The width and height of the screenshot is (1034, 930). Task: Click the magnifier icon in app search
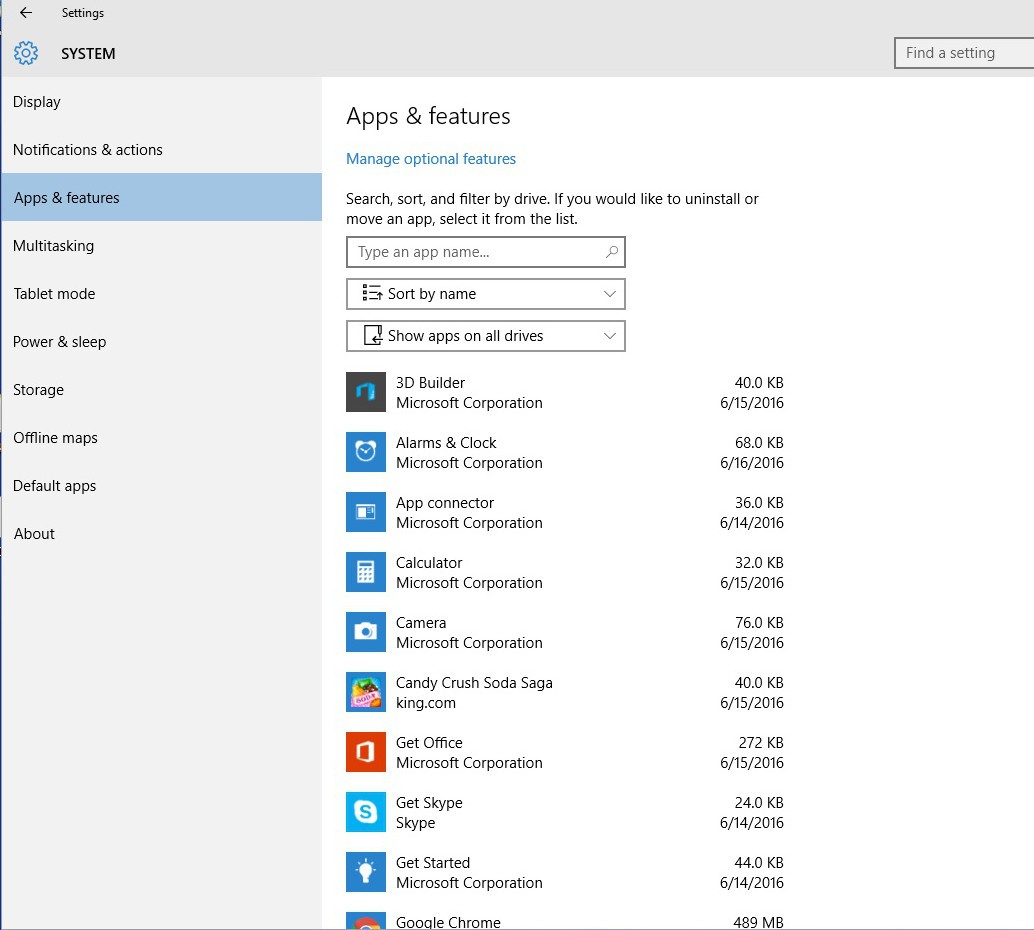(612, 252)
